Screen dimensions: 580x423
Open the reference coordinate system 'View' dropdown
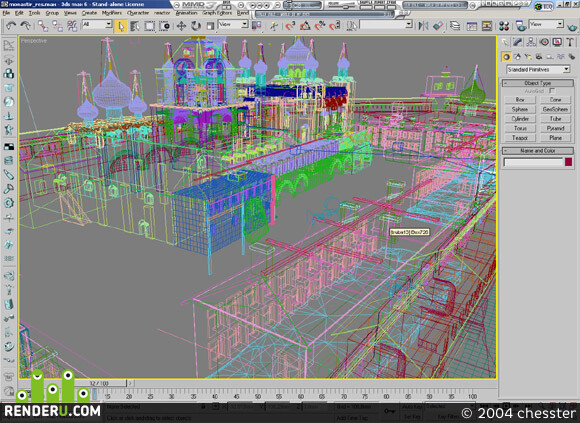tap(233, 24)
